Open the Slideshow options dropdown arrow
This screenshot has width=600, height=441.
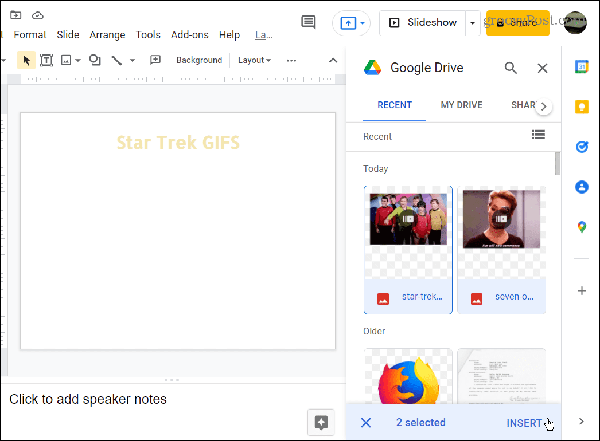[472, 23]
